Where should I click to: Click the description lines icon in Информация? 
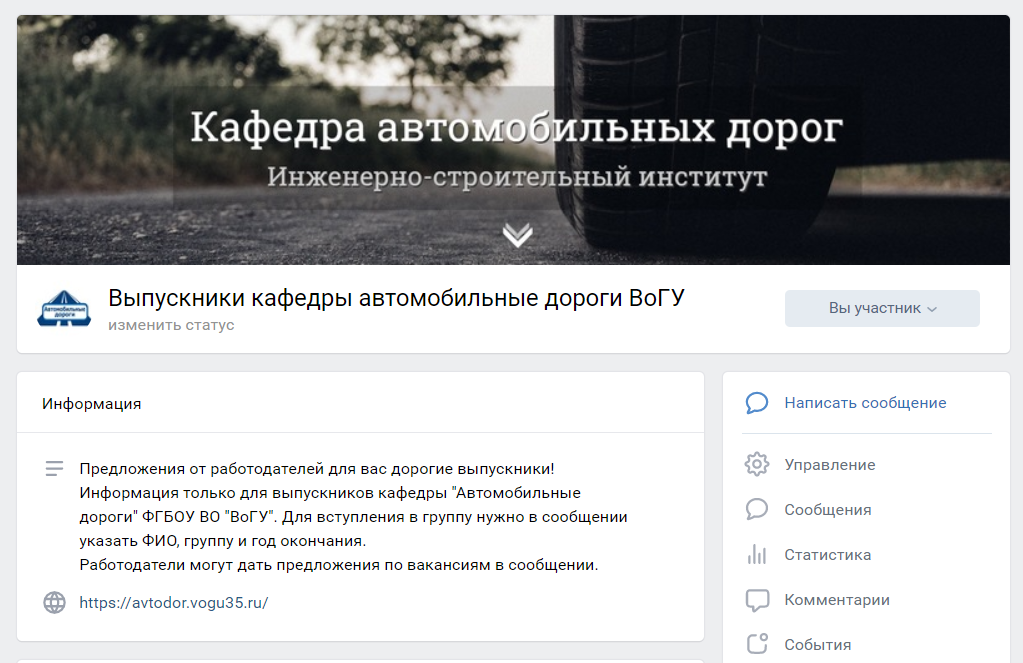(x=54, y=469)
